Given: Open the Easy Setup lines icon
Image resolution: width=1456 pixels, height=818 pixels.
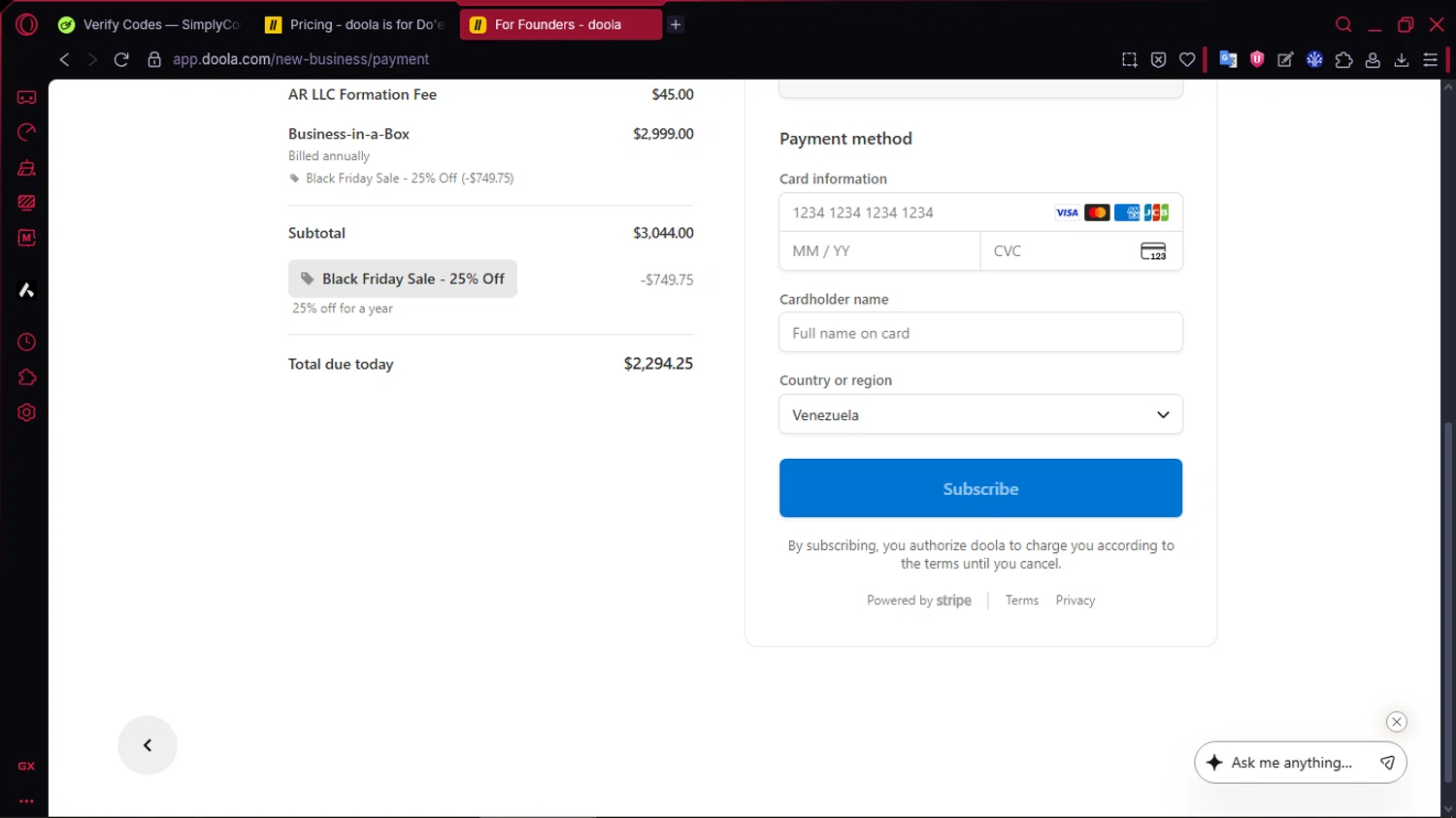Looking at the screenshot, I should click(x=1430, y=59).
